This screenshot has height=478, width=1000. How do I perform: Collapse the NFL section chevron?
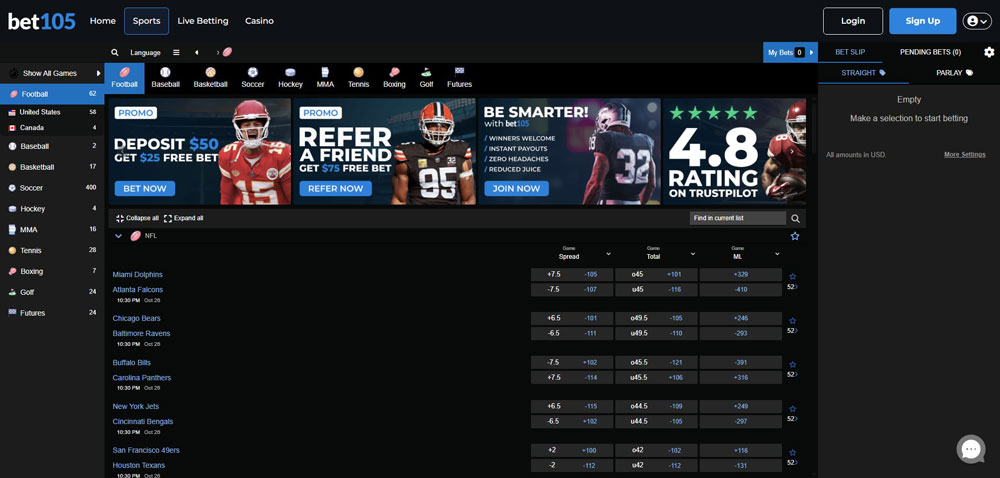(x=119, y=236)
